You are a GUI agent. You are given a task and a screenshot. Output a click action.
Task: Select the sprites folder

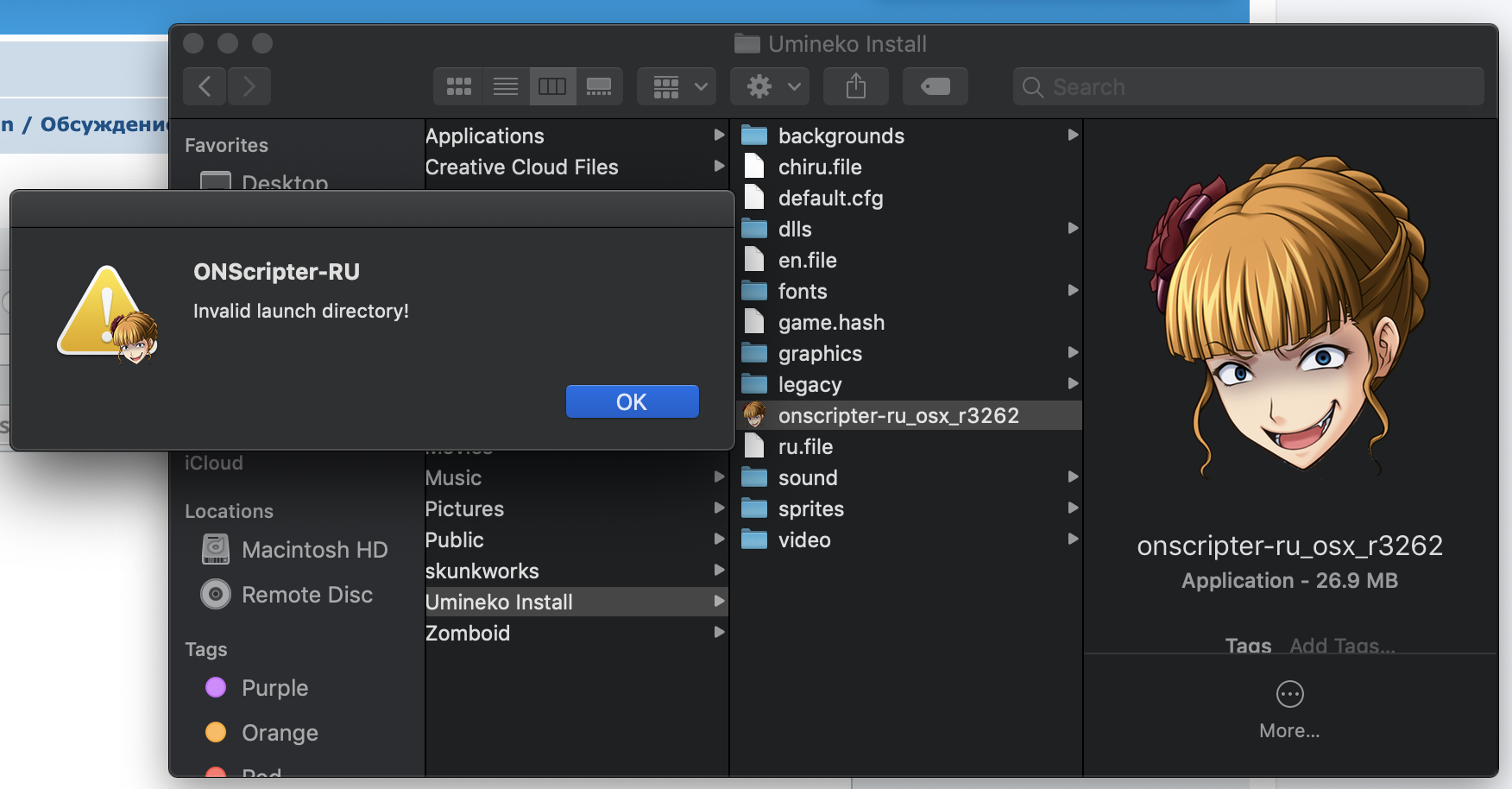pyautogui.click(x=906, y=508)
